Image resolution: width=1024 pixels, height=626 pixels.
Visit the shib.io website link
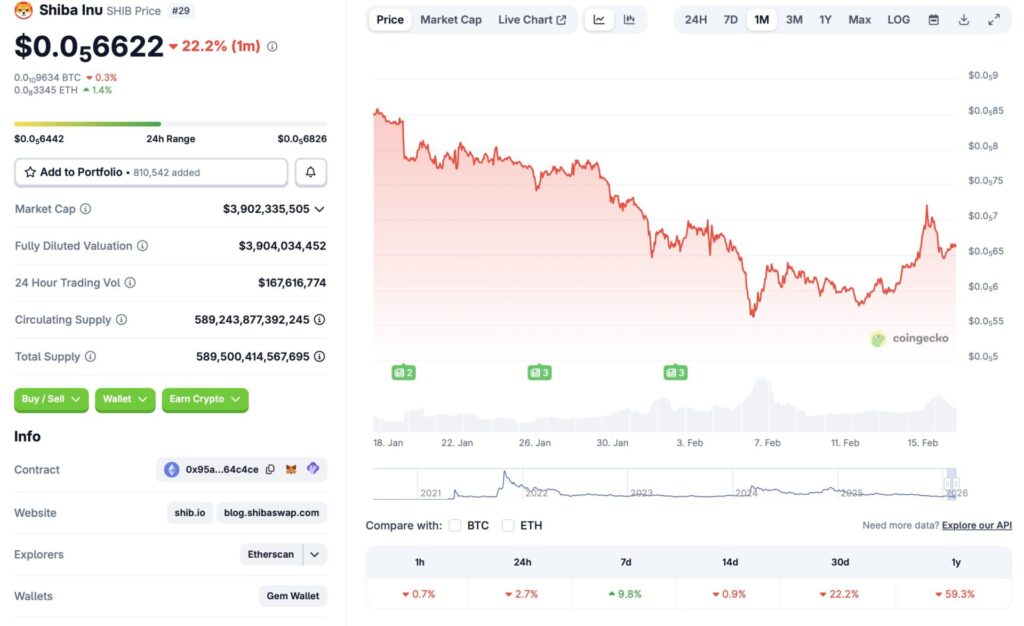(190, 512)
